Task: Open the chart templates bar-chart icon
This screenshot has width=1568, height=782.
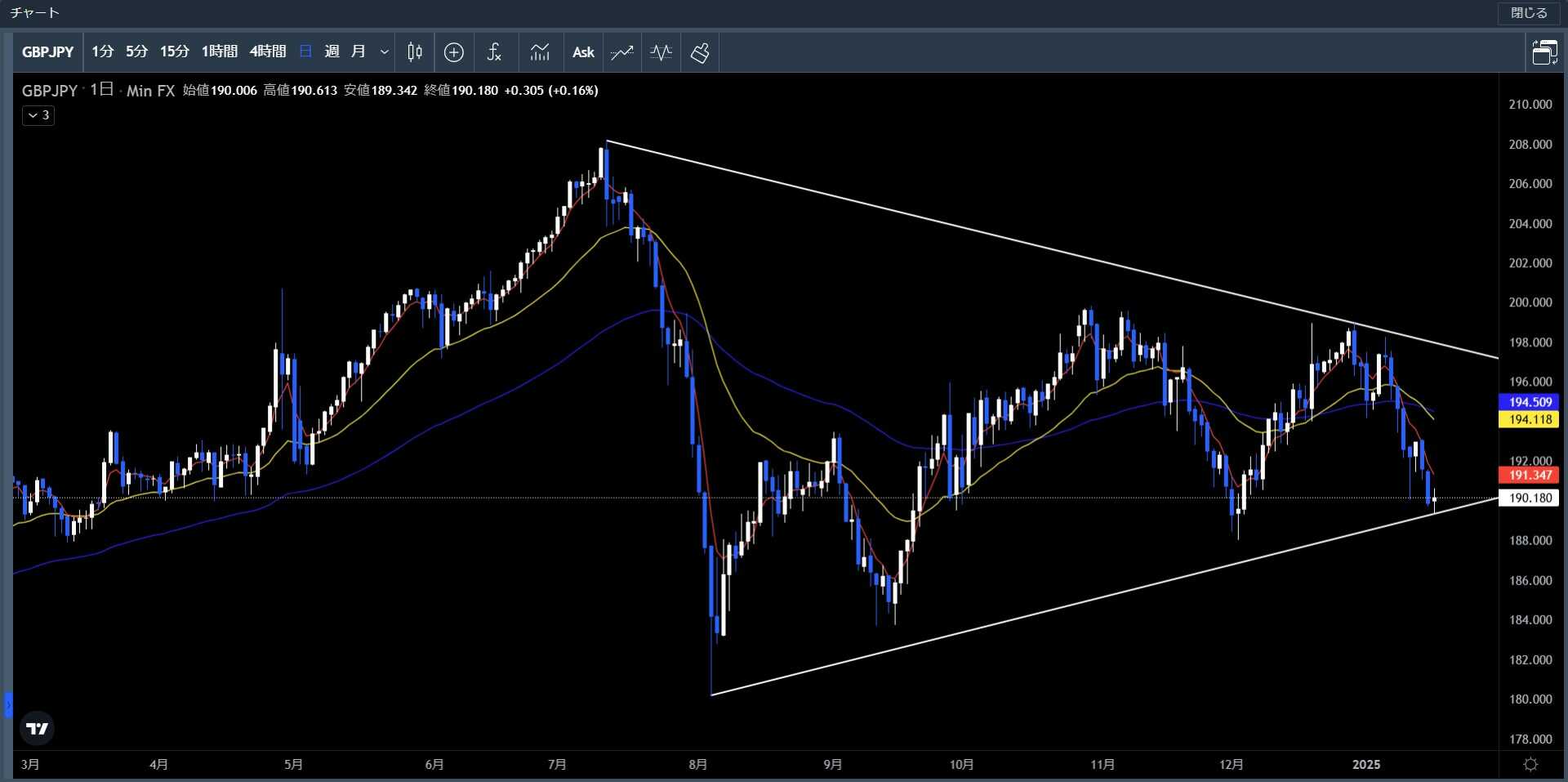Action: coord(540,52)
